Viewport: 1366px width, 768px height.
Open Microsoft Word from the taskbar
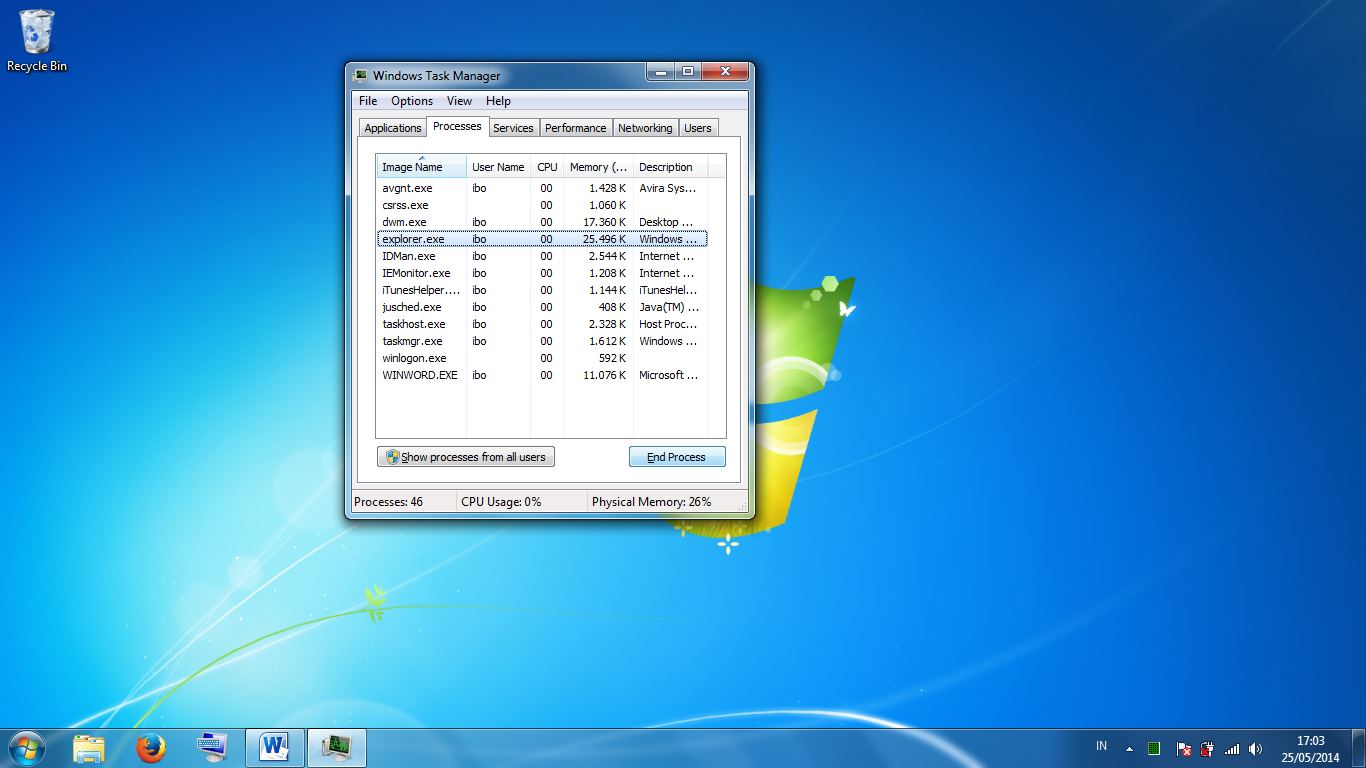(x=273, y=747)
